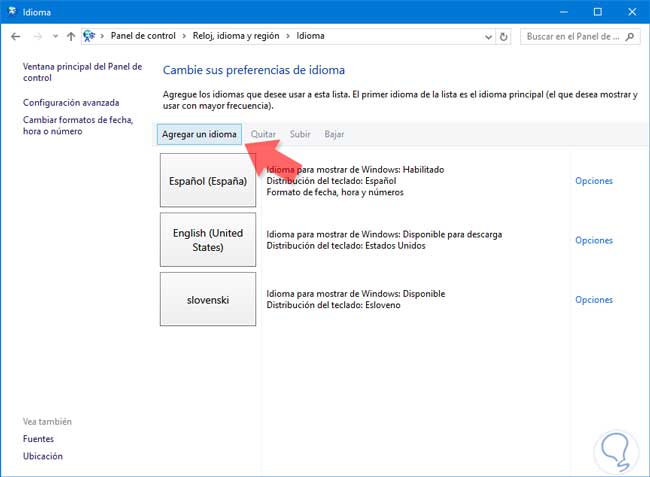Open Opciones for slovenski
This screenshot has height=477, width=650.
[x=594, y=300]
